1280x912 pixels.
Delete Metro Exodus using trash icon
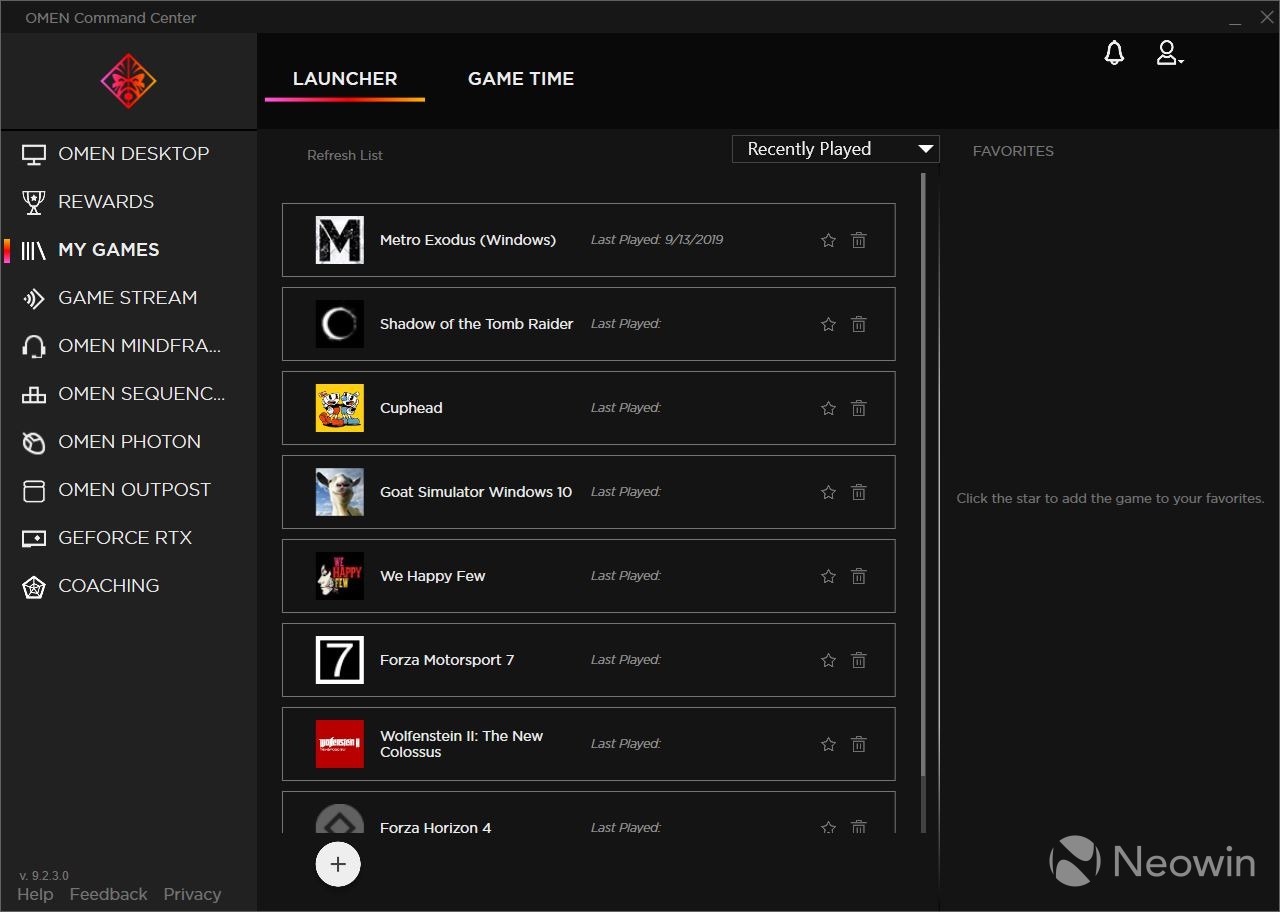pyautogui.click(x=858, y=240)
